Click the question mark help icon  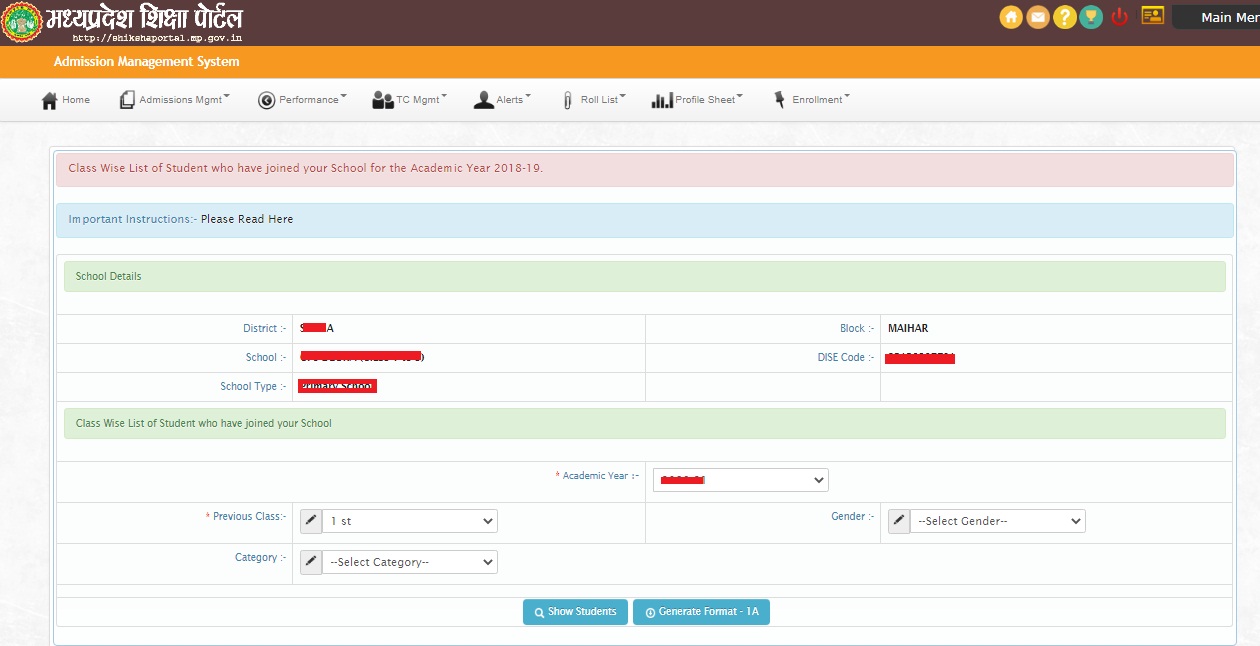point(1065,17)
